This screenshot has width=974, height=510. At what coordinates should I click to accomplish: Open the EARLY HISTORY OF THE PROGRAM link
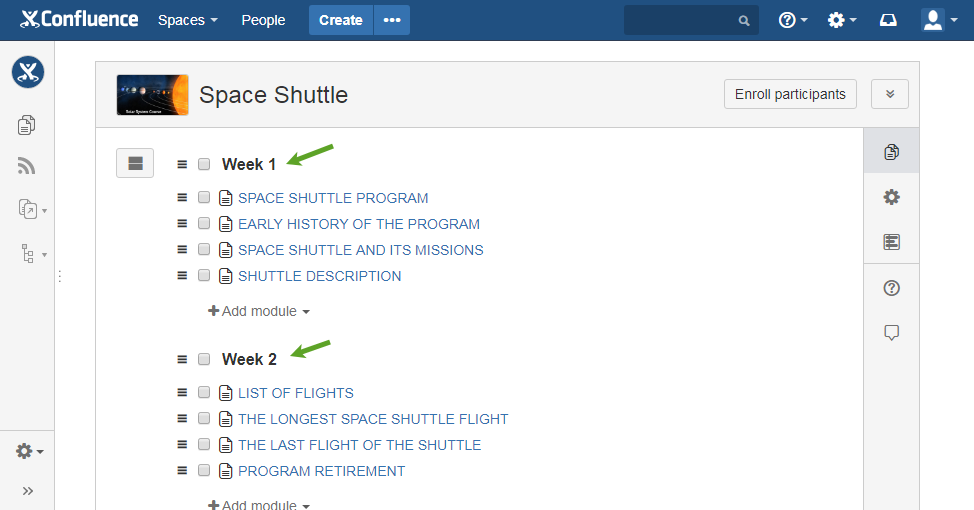click(359, 224)
